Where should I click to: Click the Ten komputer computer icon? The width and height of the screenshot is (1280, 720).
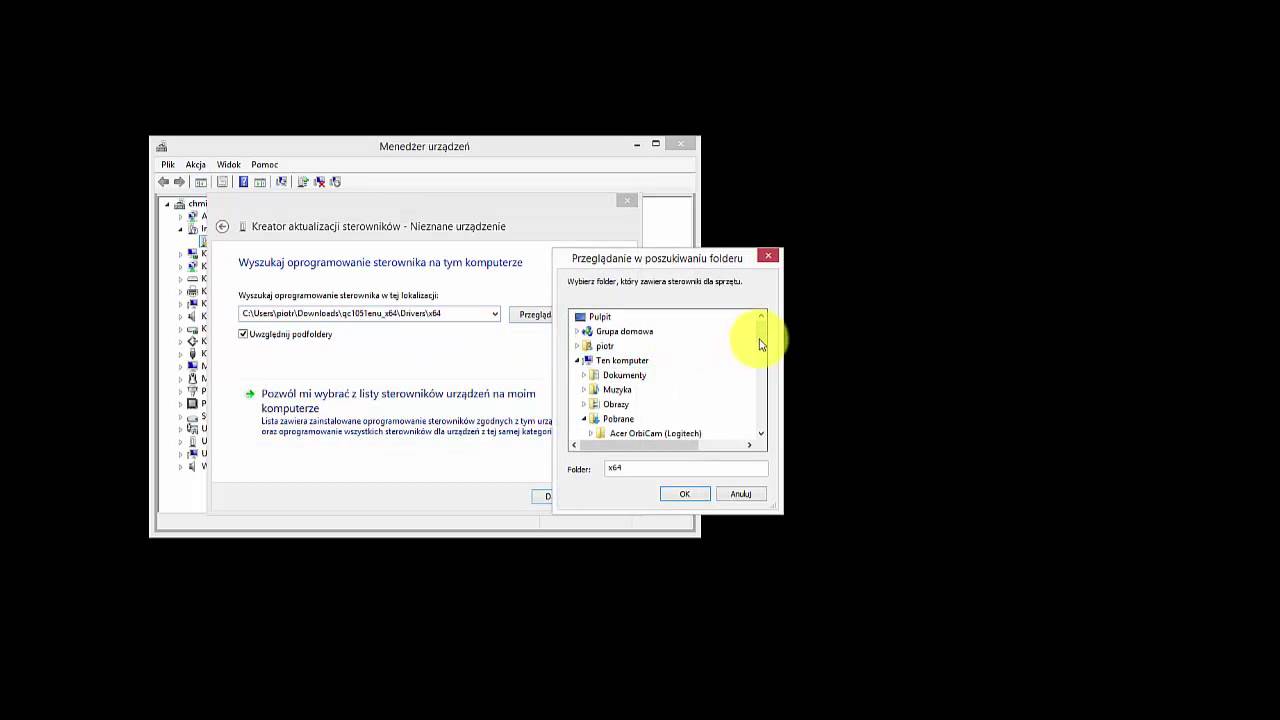587,360
